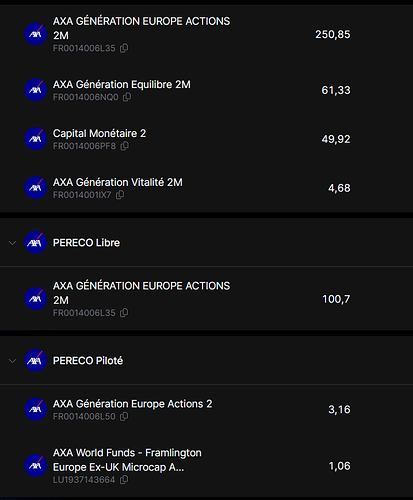Screen dimensions: 413x500
Task: Copy ISIN FR0014006NQ0 of AXA Génération Equilibre 2M
Action: click(127, 97)
